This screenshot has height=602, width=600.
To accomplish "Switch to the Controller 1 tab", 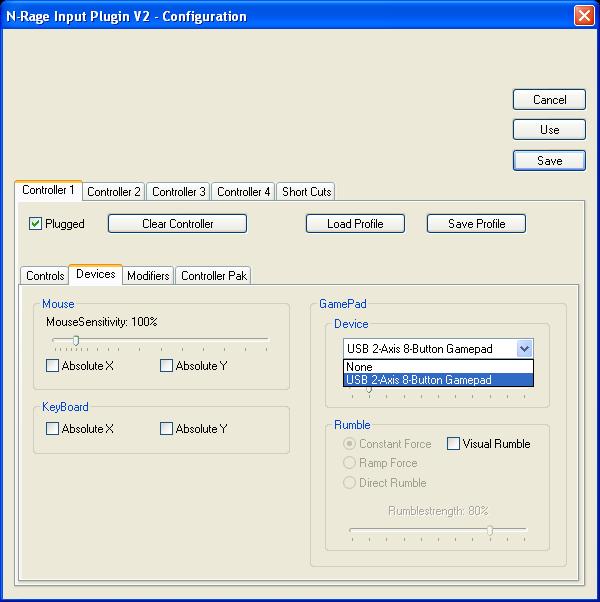I will 48,190.
